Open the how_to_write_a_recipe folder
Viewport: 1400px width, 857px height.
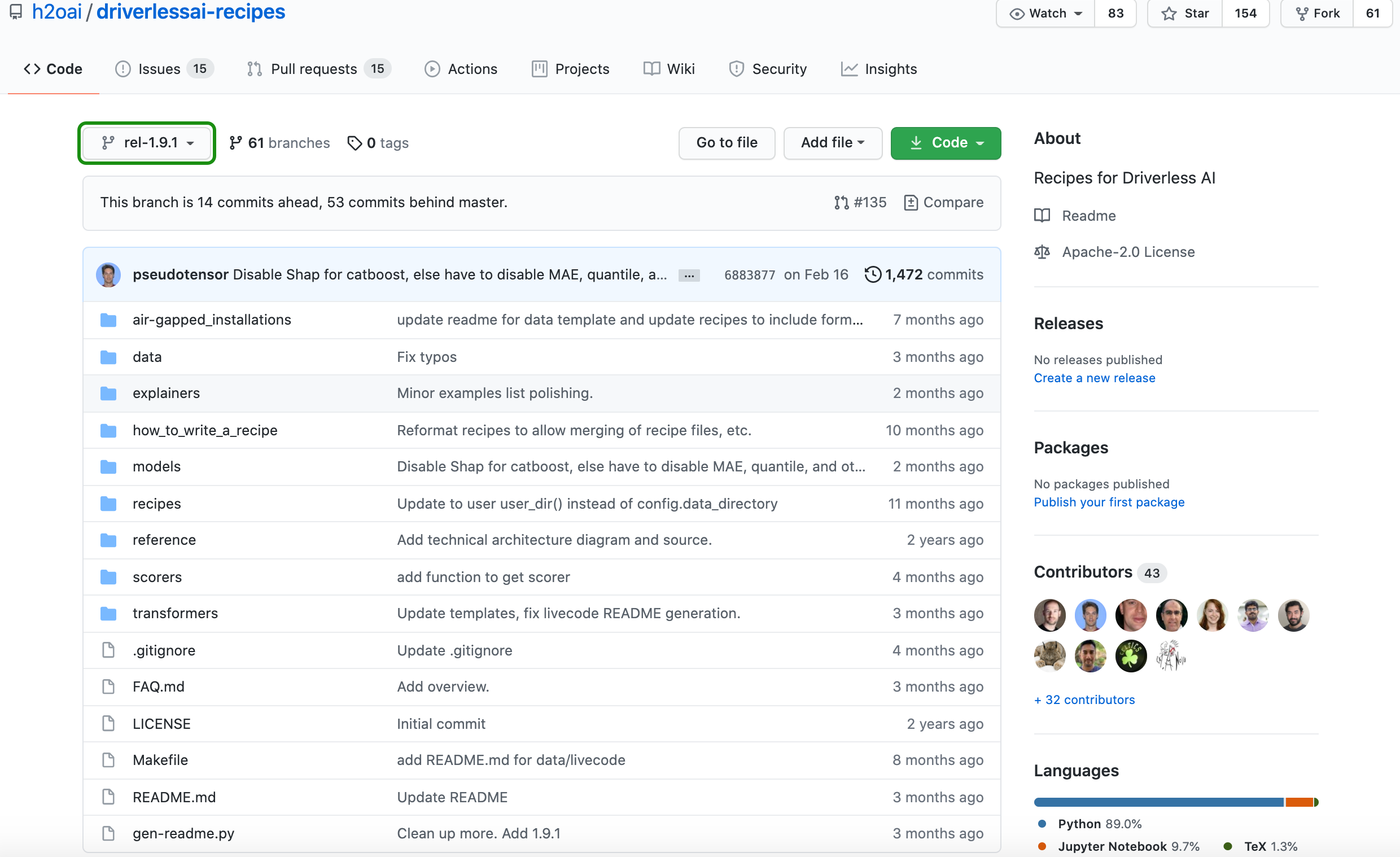click(x=205, y=430)
